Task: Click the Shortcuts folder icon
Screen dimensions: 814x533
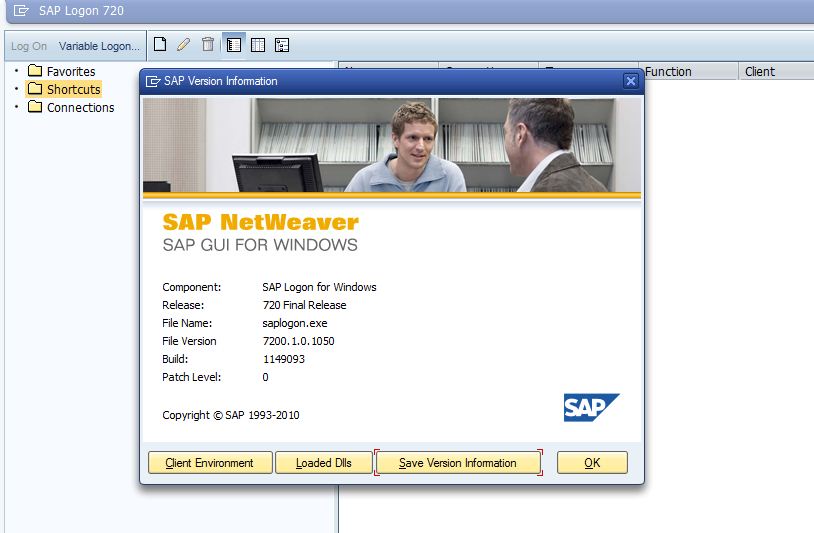Action: click(35, 89)
